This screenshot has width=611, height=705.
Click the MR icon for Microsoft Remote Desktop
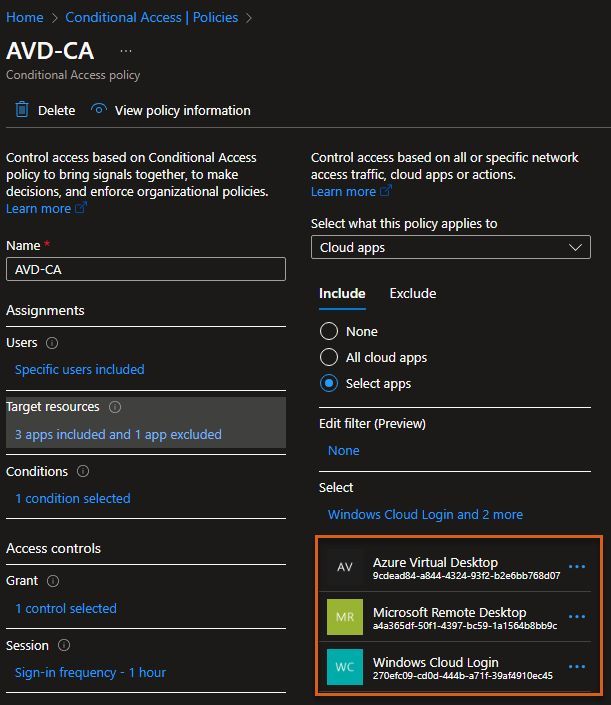pyautogui.click(x=345, y=617)
